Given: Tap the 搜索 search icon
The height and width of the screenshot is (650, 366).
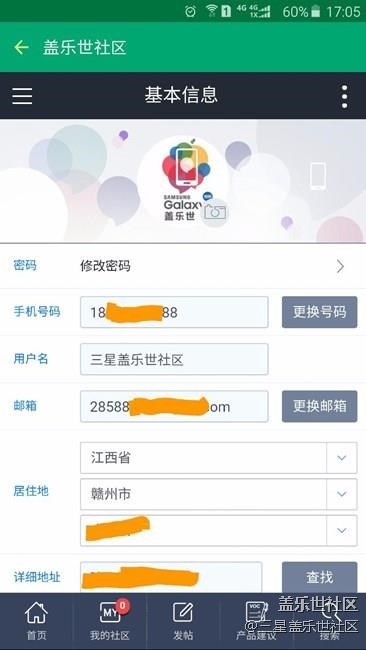Looking at the screenshot, I should pyautogui.click(x=332, y=621).
